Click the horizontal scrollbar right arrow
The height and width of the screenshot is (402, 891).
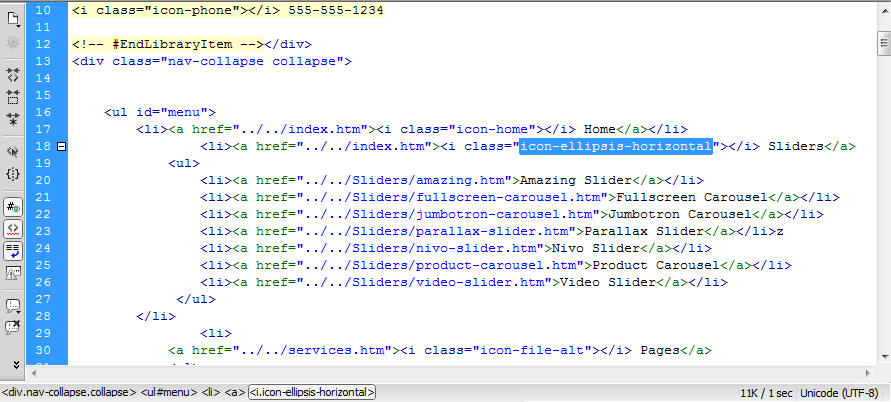[x=868, y=374]
